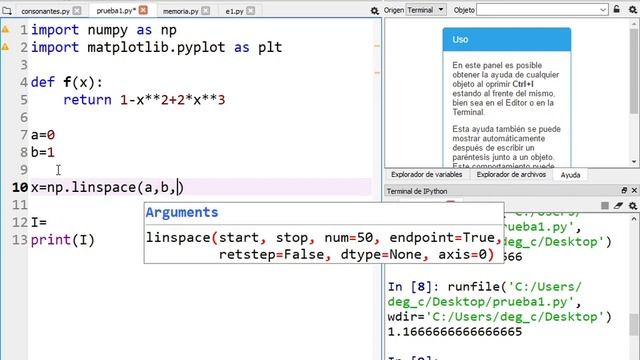Viewport: 640px width, 360px height.
Task: Expand the Objeto combo box arrow
Action: coord(603,10)
